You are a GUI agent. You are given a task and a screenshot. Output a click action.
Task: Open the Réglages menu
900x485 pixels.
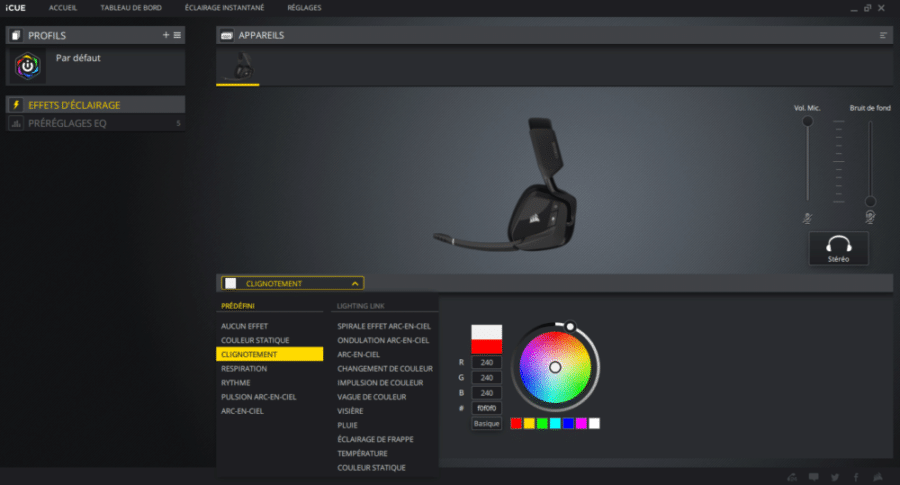coord(304,7)
